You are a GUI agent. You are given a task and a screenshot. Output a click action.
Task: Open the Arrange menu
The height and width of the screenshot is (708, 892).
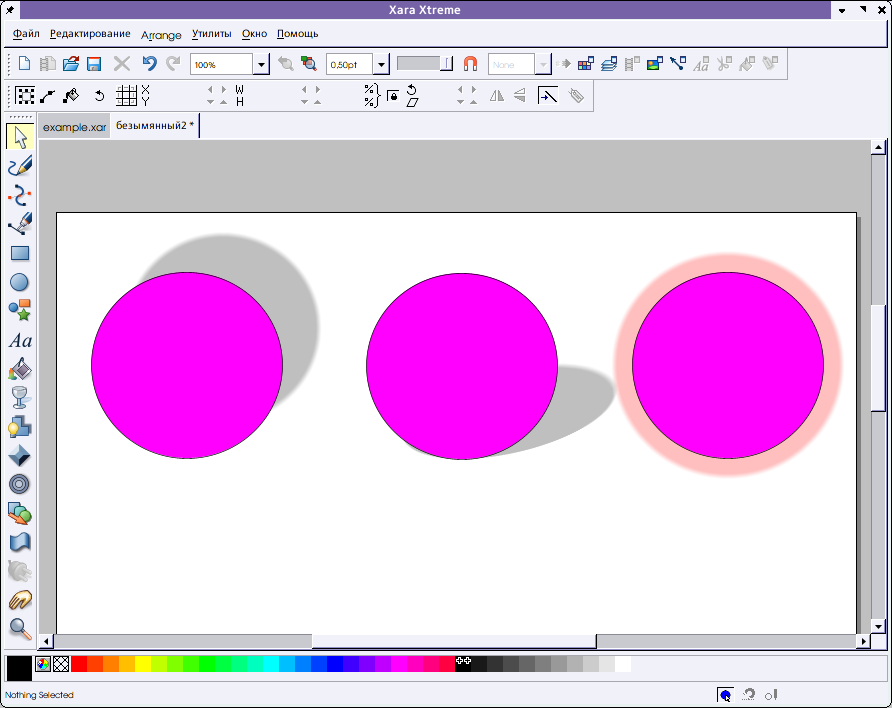coord(161,35)
